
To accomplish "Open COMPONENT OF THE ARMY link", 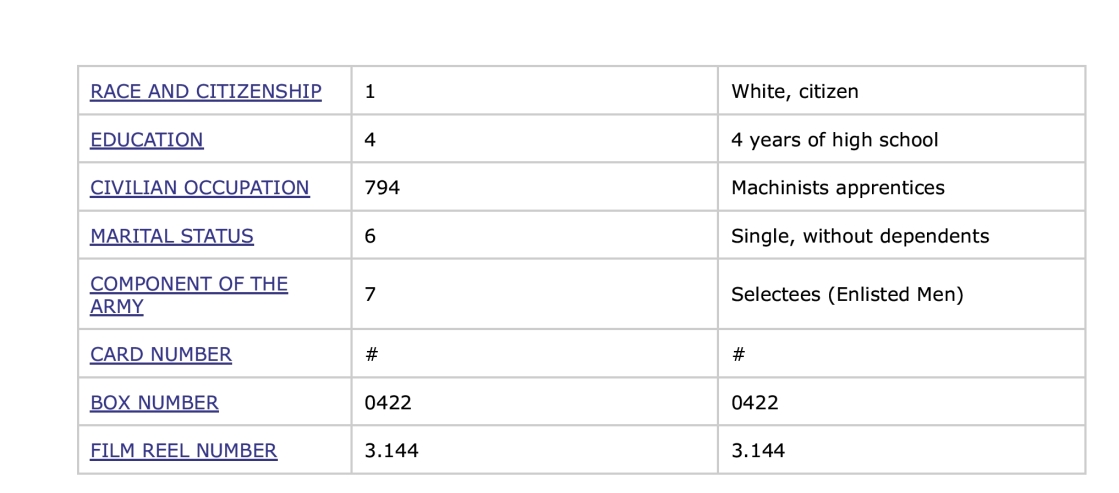I will point(188,295).
